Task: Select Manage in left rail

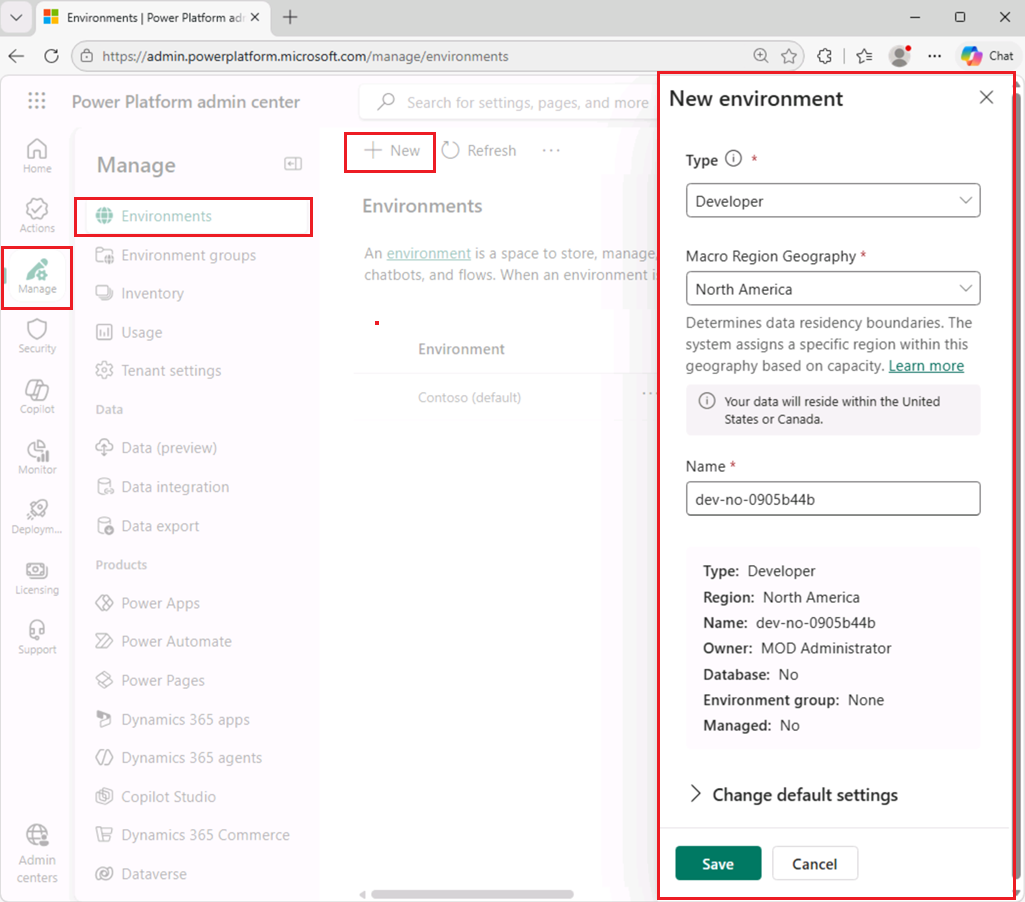Action: pos(37,277)
